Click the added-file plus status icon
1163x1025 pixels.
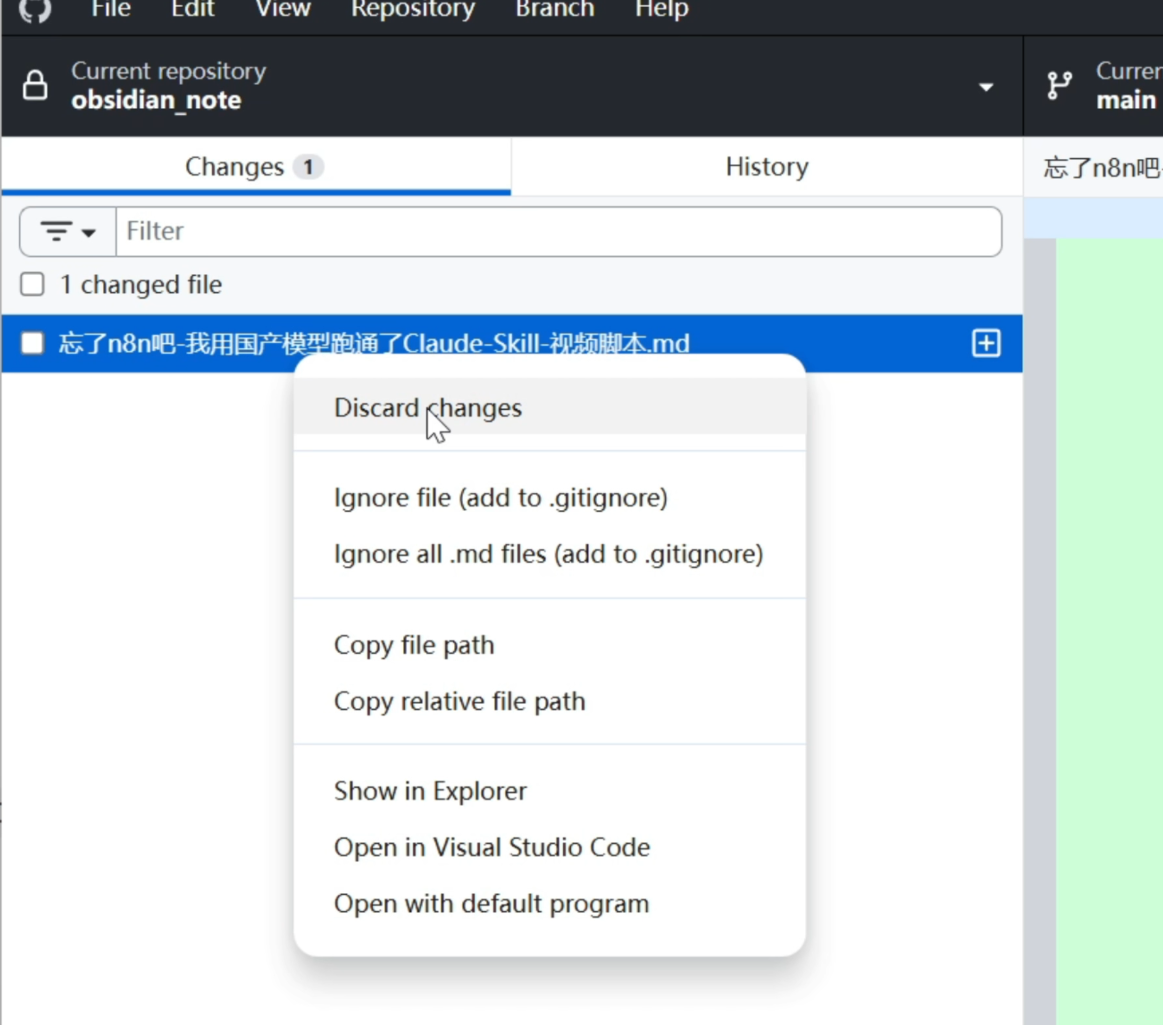pyautogui.click(x=986, y=343)
